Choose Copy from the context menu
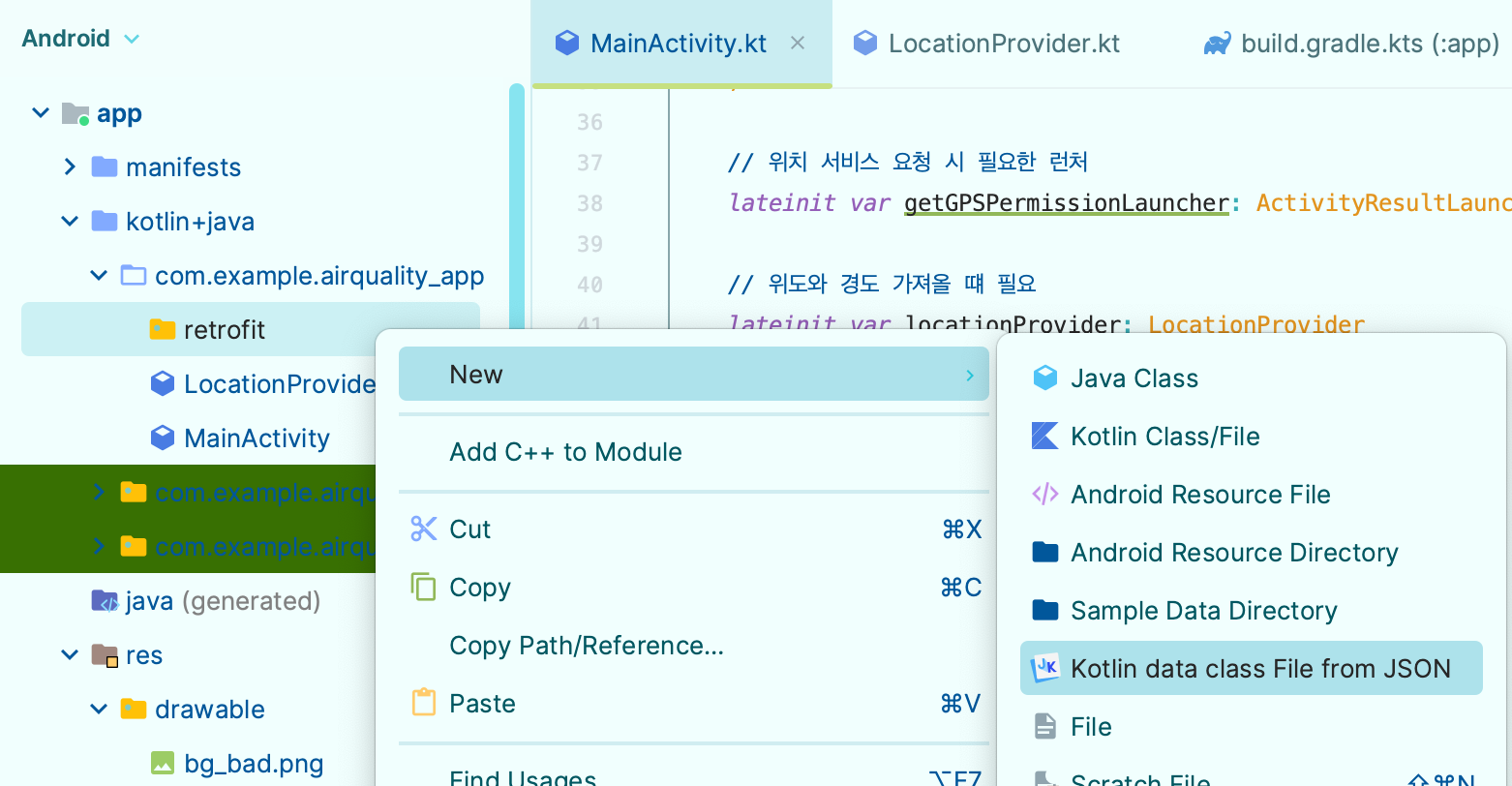 (694, 588)
